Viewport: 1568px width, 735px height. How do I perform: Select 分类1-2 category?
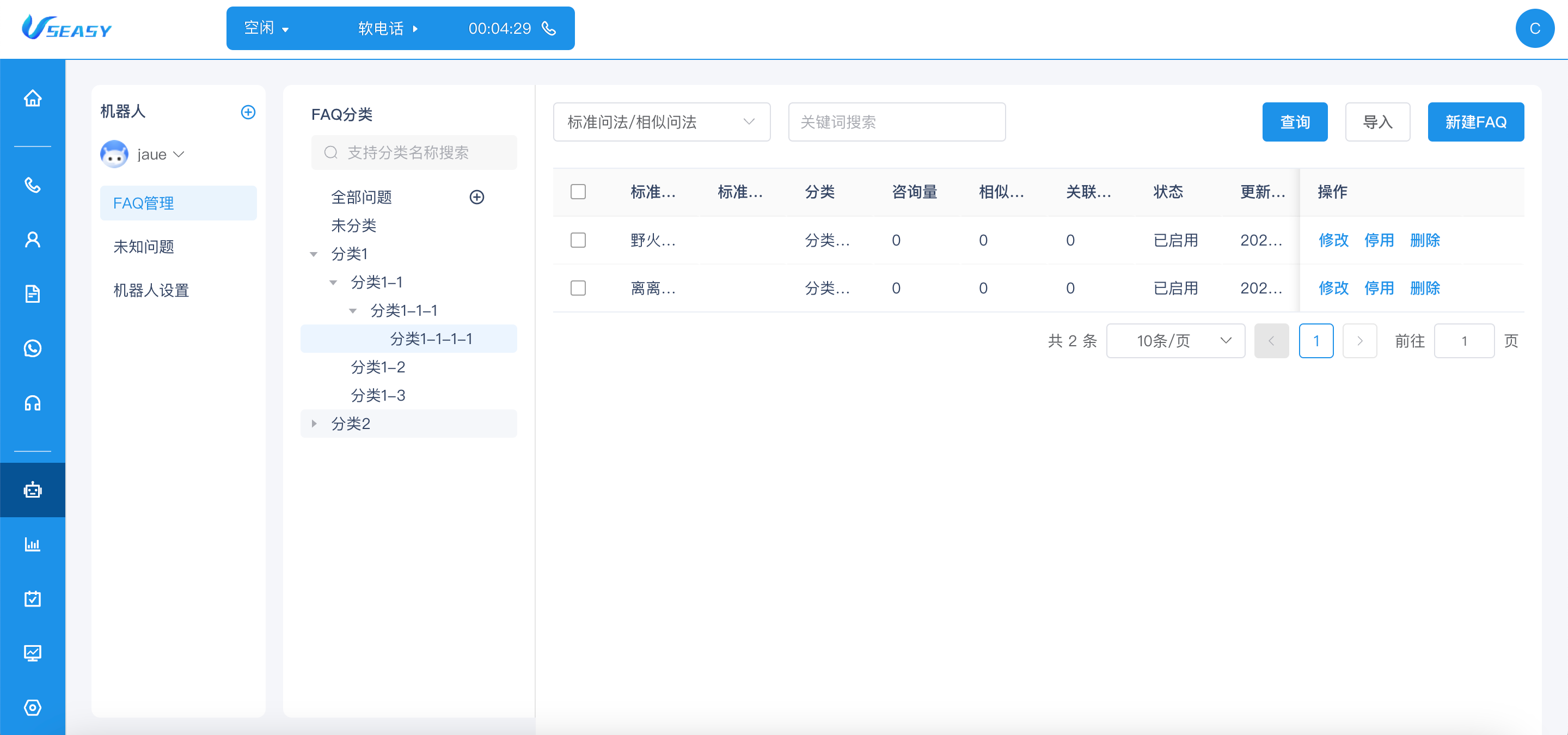[x=378, y=367]
